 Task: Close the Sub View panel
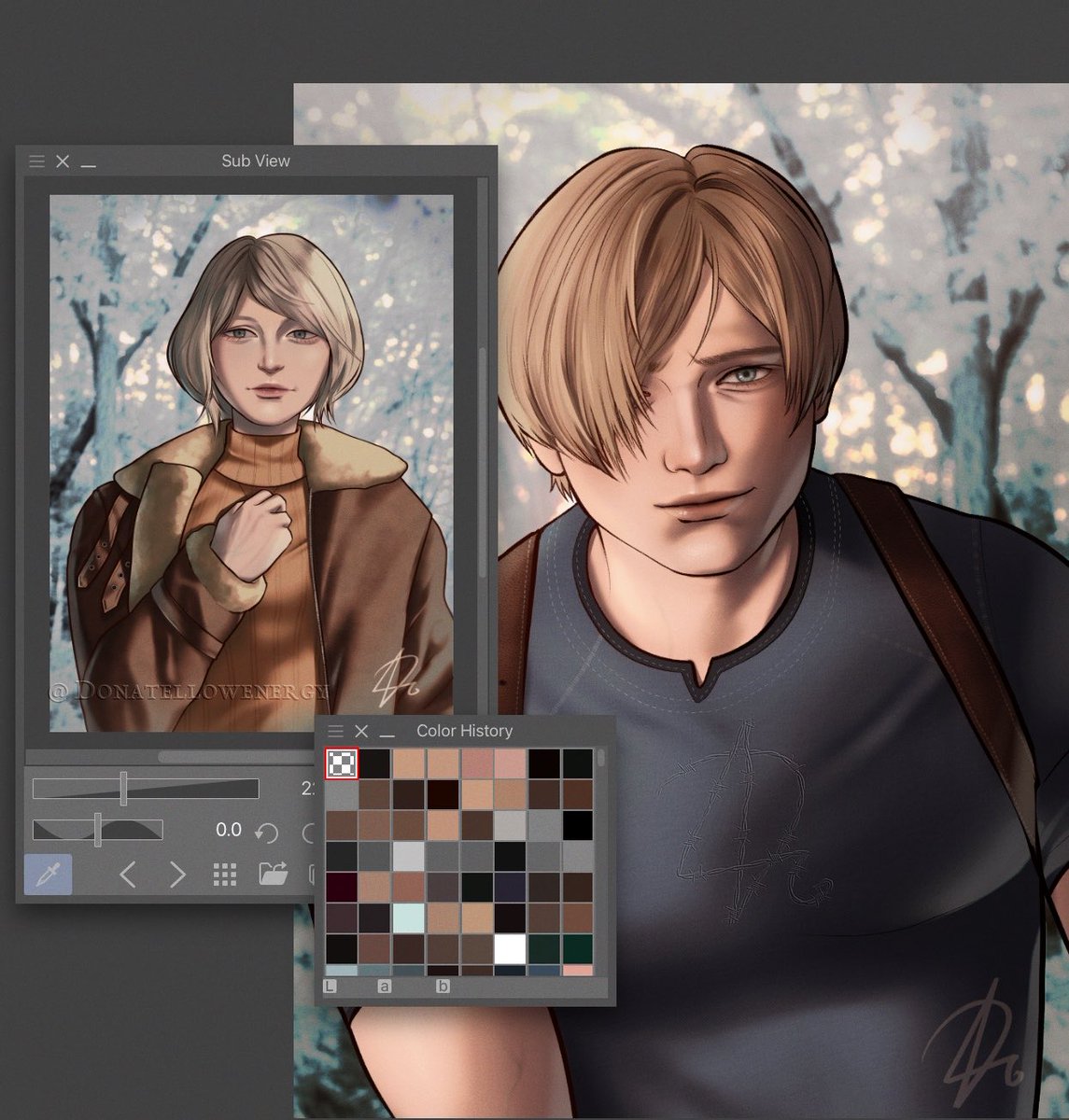click(63, 161)
